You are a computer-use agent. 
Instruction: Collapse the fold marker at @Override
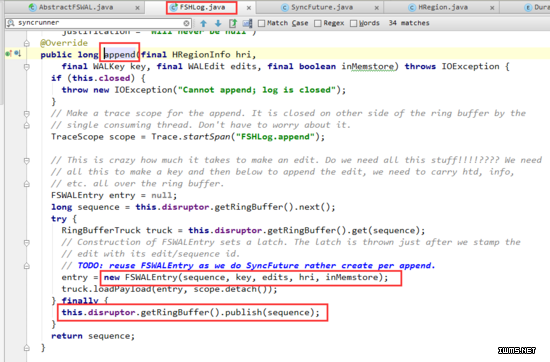tap(27, 43)
